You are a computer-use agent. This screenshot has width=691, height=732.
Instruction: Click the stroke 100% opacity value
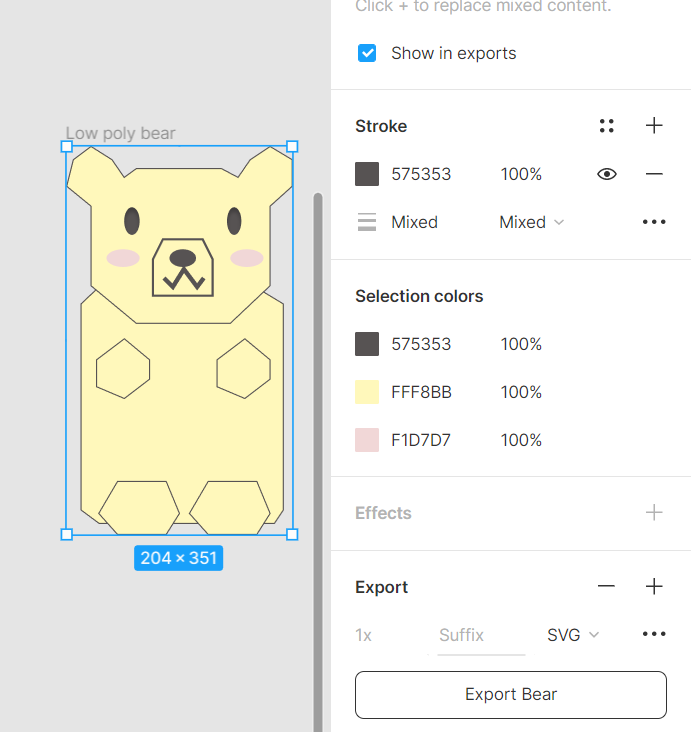521,174
